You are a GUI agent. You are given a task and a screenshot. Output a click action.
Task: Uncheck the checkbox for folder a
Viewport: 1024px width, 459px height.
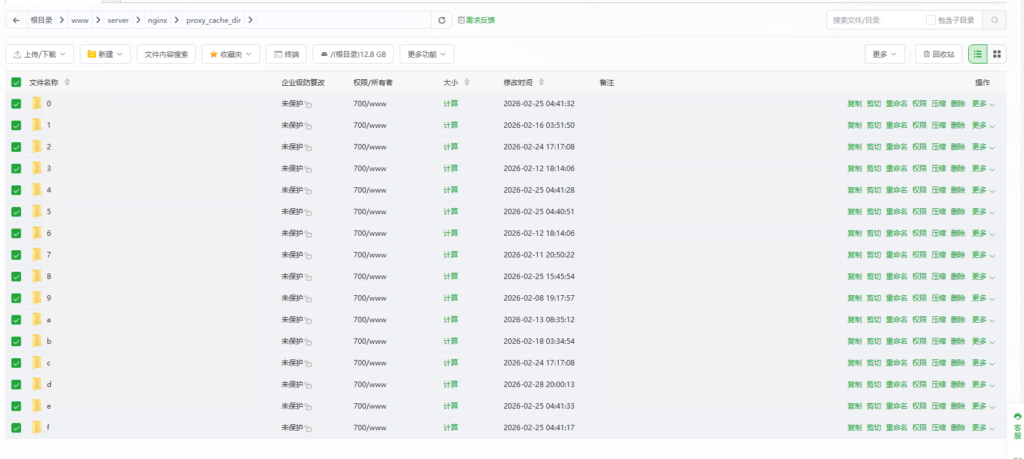coord(16,320)
